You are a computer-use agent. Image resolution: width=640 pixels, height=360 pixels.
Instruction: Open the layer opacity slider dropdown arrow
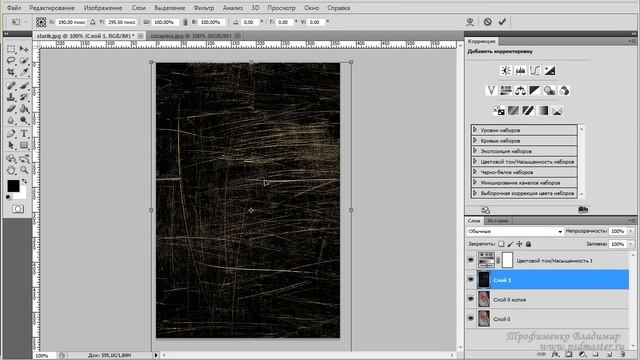pyautogui.click(x=631, y=231)
